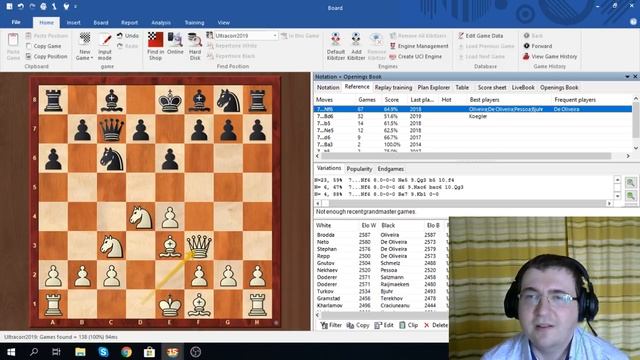Open Microsoft Store from the taskbar
Viewport: 640px width, 360px height.
[149, 352]
